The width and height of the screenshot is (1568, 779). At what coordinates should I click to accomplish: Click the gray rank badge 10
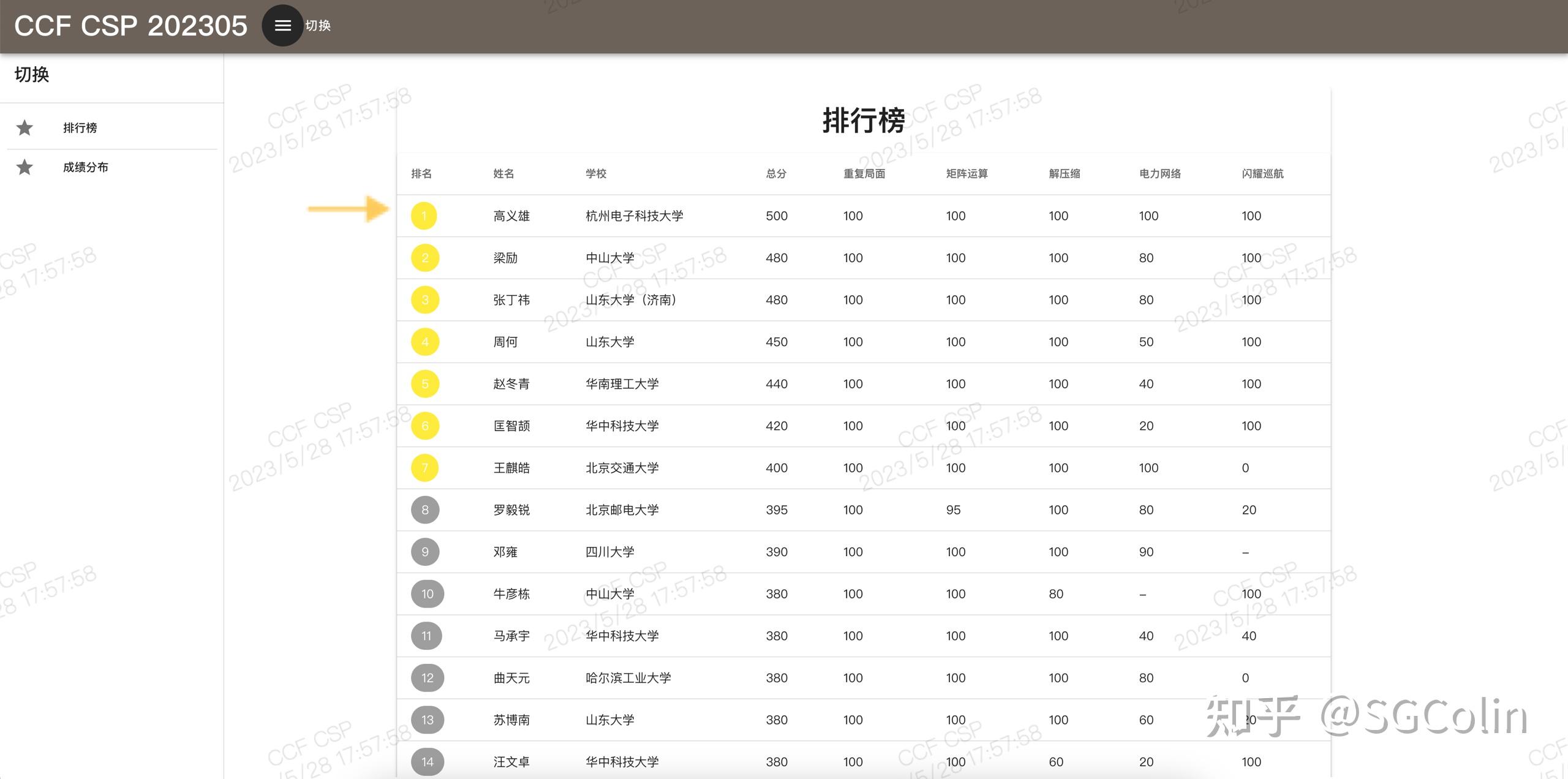pos(426,593)
